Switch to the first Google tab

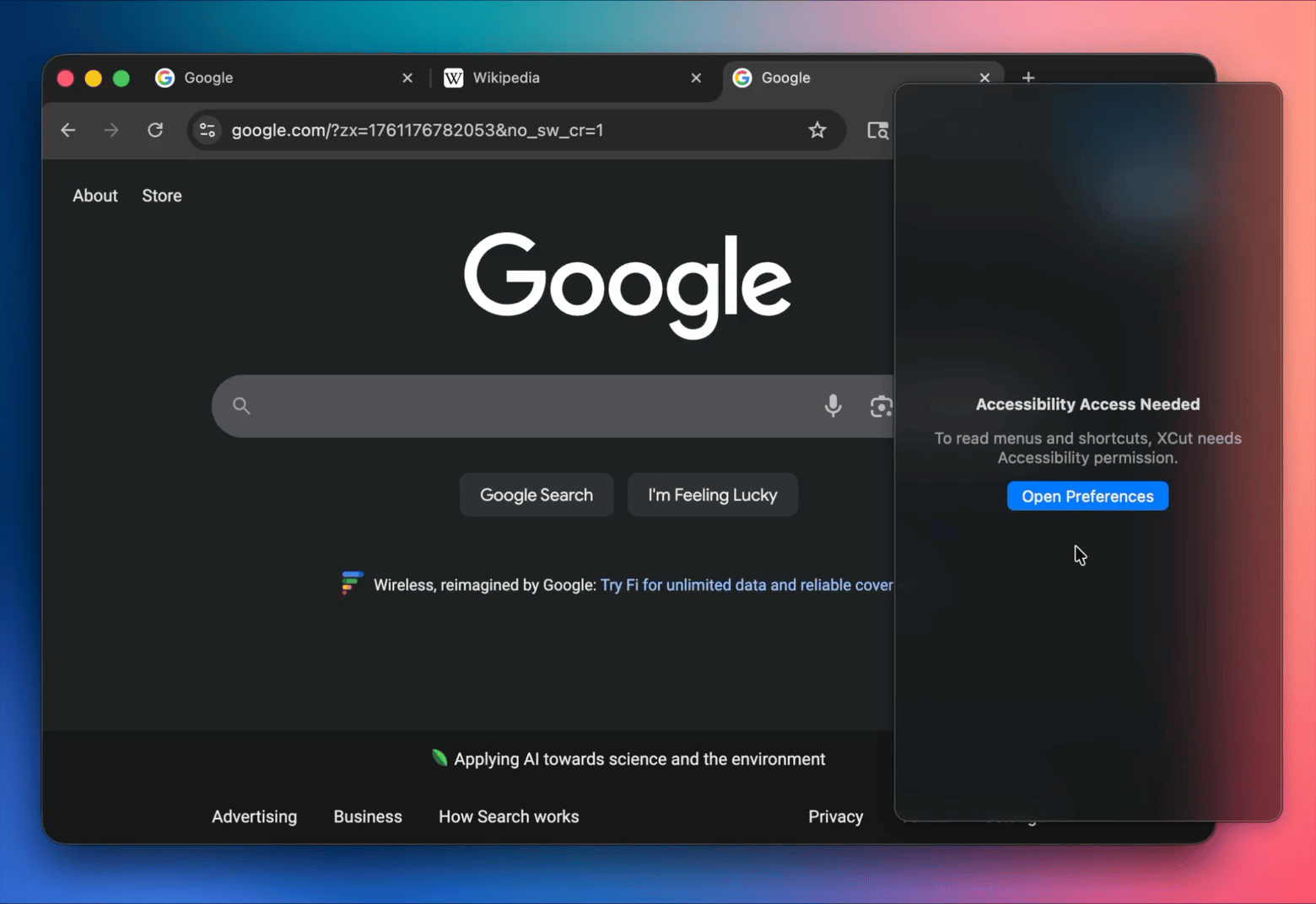coord(270,78)
